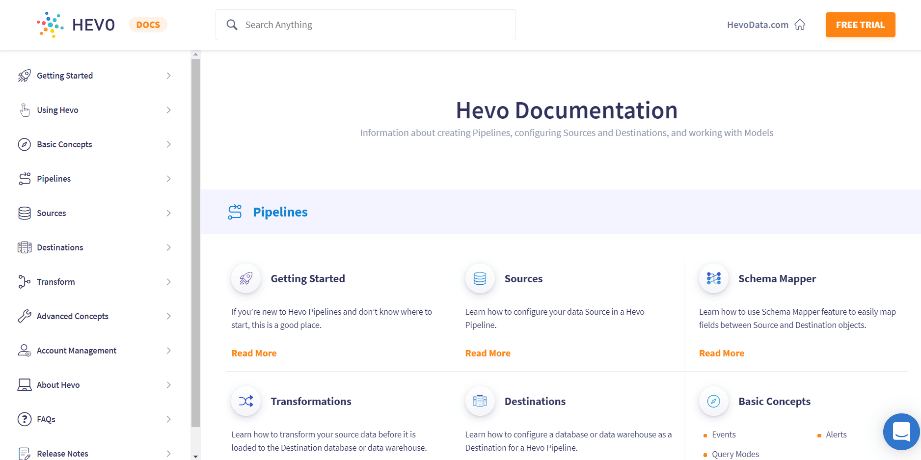Open the Events link under Basic Concepts
Image resolution: width=921 pixels, height=460 pixels.
pos(724,435)
